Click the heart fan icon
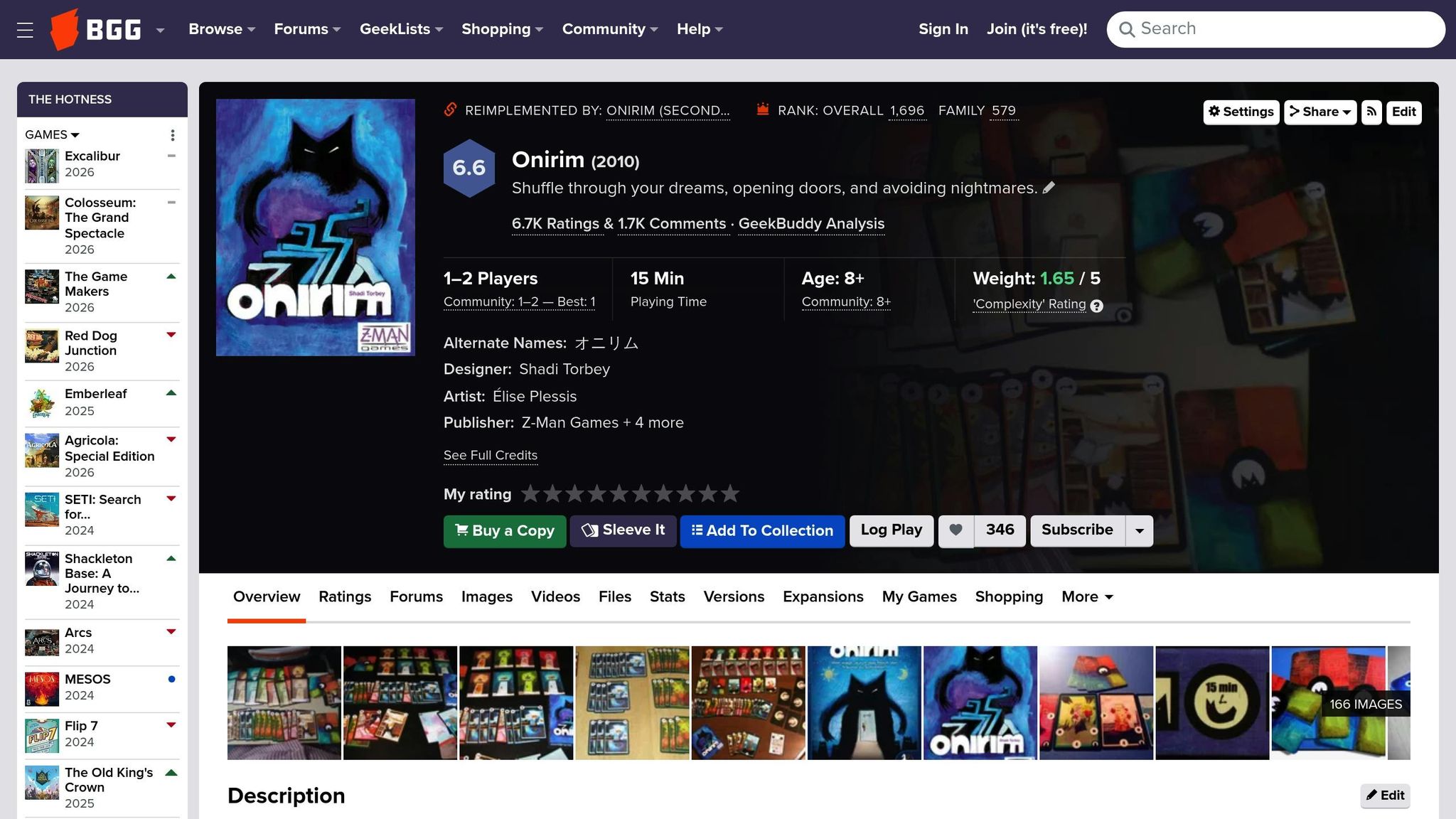This screenshot has width=1456, height=819. [x=956, y=530]
